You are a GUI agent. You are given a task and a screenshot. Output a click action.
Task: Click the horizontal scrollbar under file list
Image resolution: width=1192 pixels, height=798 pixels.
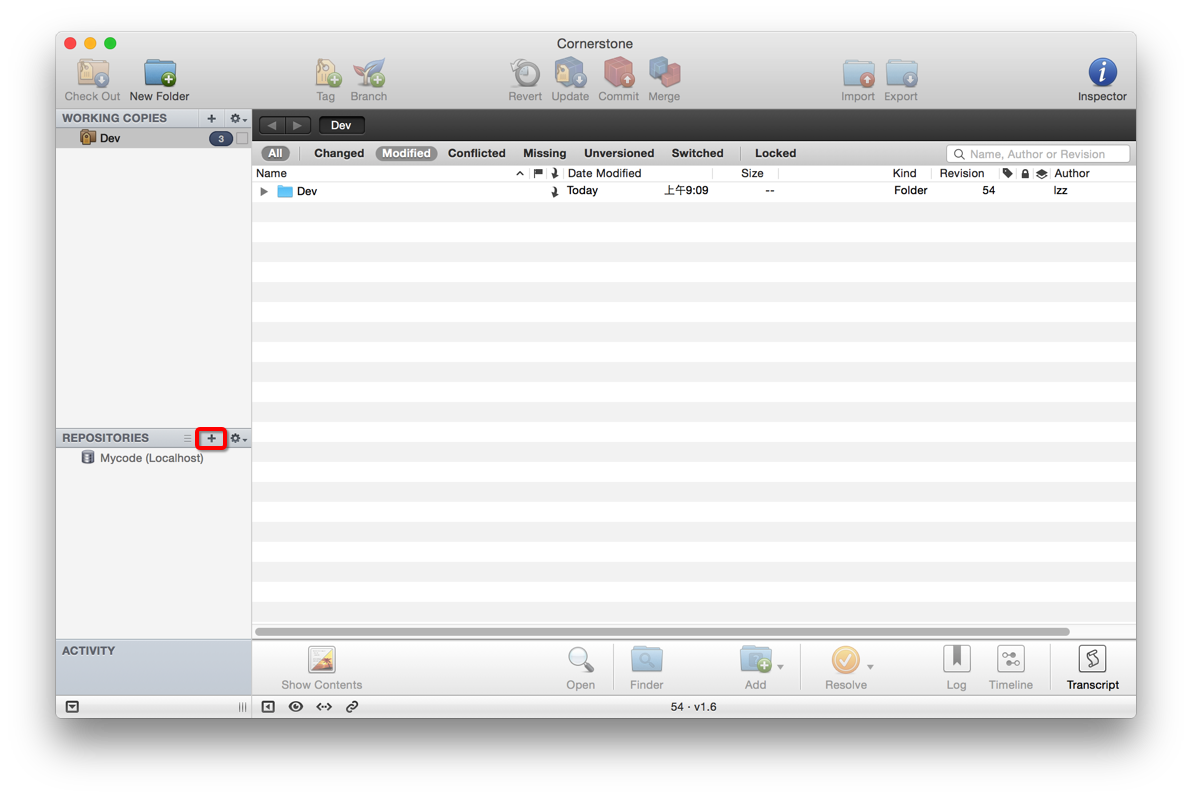click(662, 632)
